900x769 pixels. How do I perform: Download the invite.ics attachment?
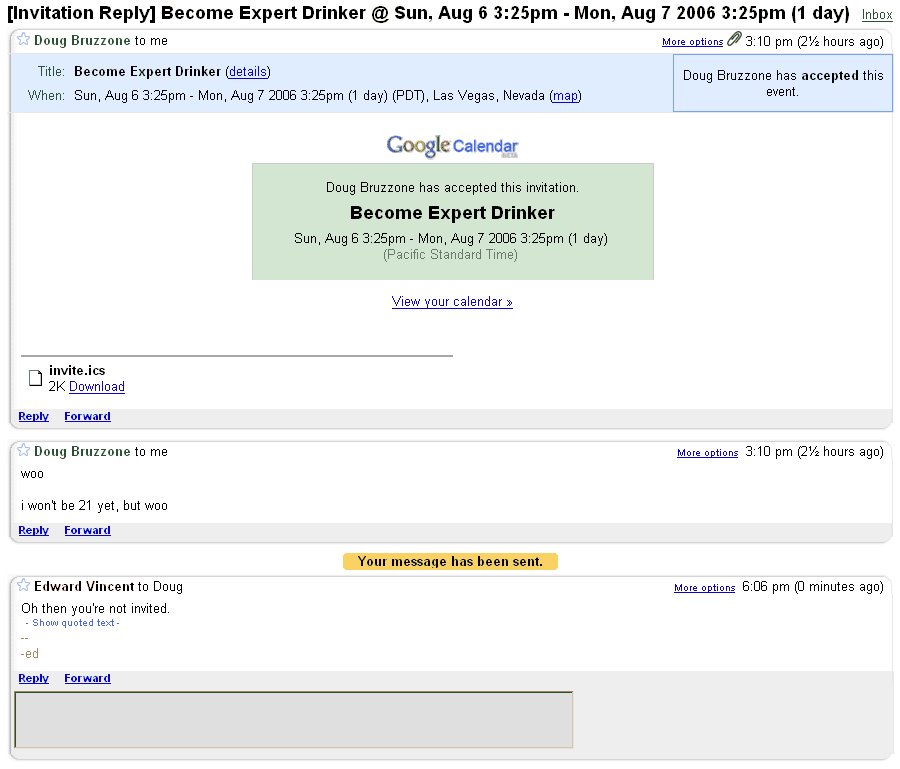point(96,387)
